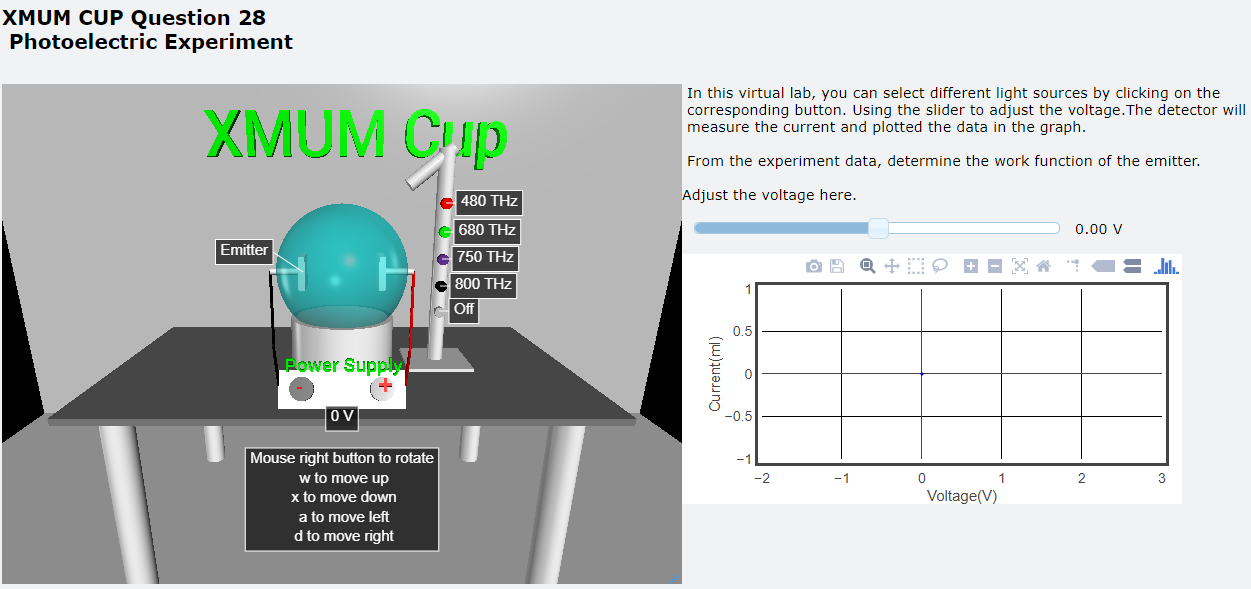Turn the light source Off
Viewport: 1251px width, 589px height.
click(x=440, y=311)
